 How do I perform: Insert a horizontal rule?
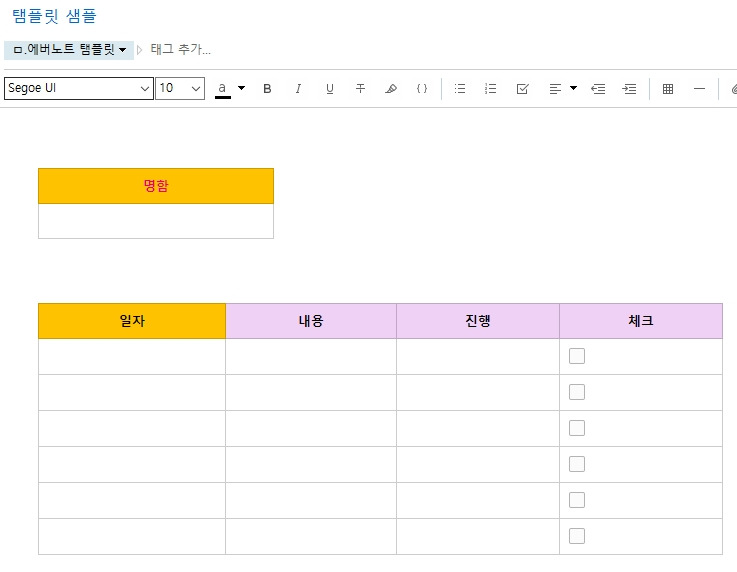pos(699,88)
